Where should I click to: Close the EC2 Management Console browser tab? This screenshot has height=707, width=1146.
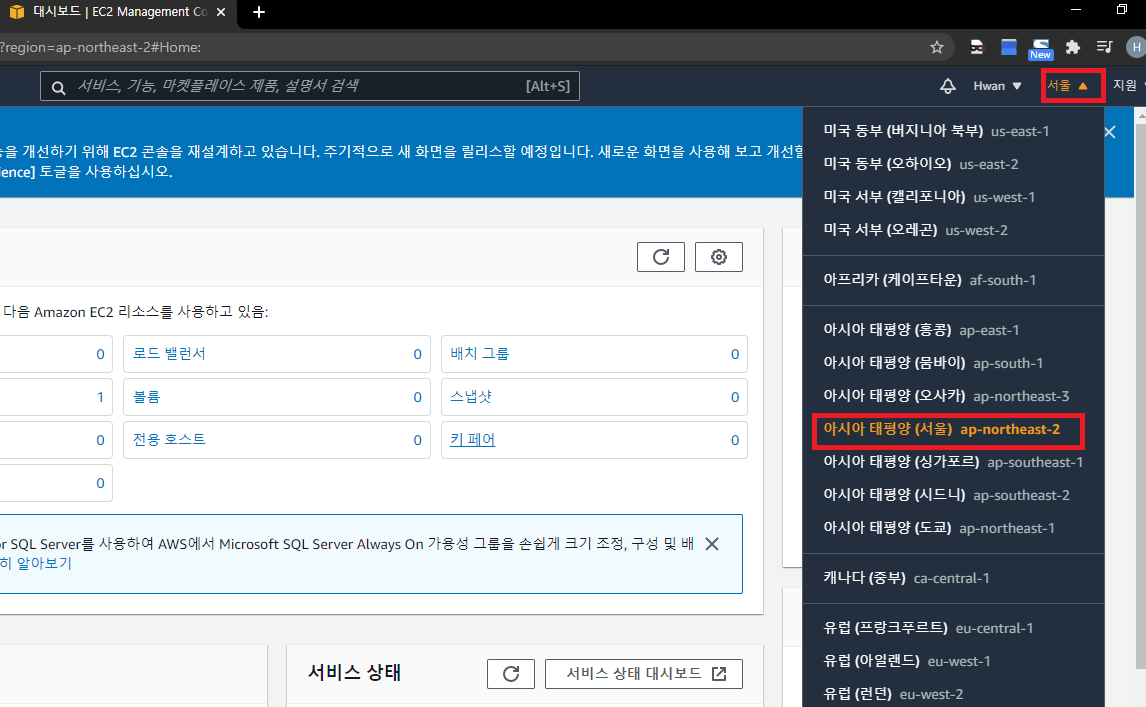coord(221,12)
